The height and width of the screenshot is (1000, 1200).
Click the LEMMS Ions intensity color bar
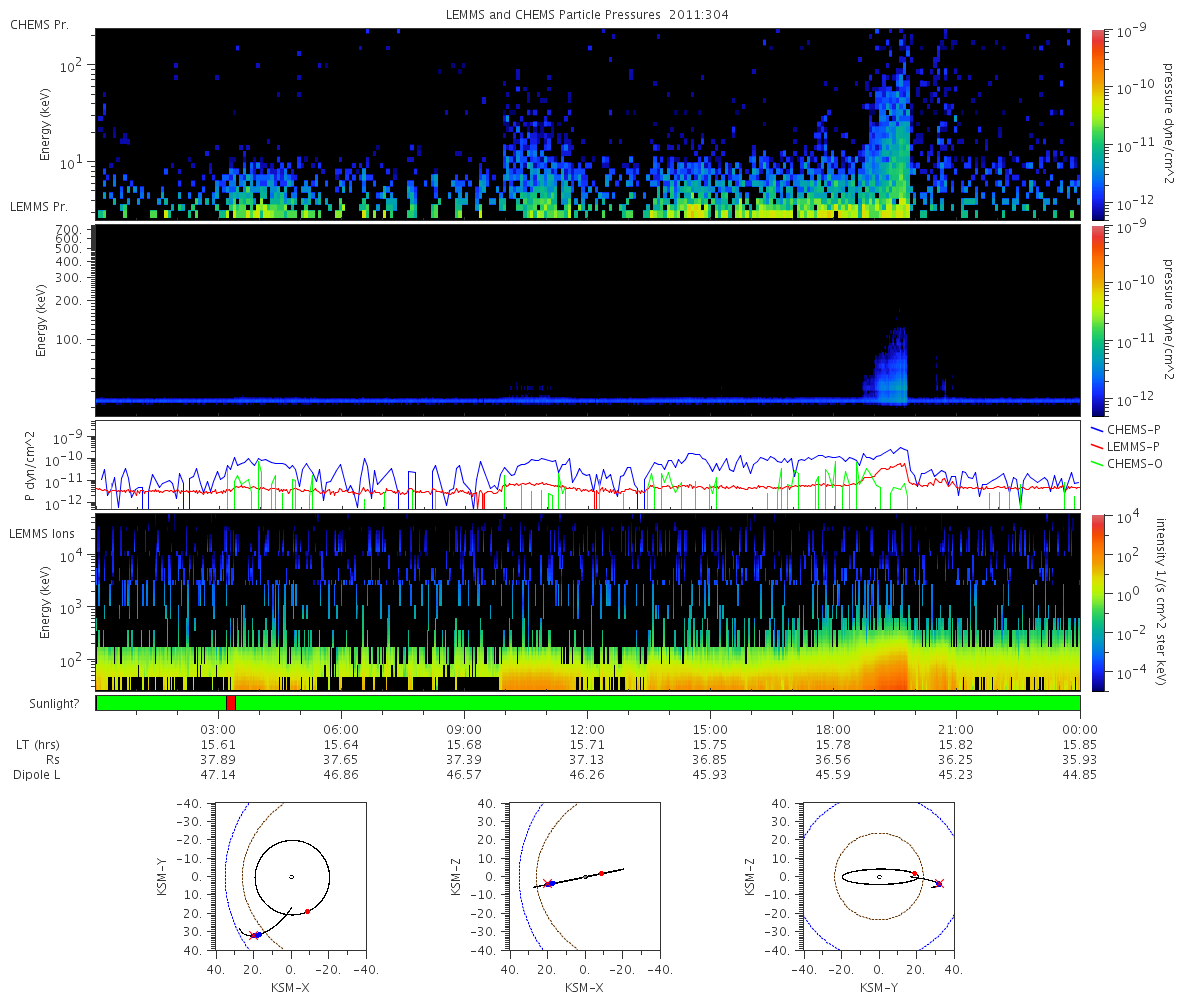click(x=1097, y=602)
